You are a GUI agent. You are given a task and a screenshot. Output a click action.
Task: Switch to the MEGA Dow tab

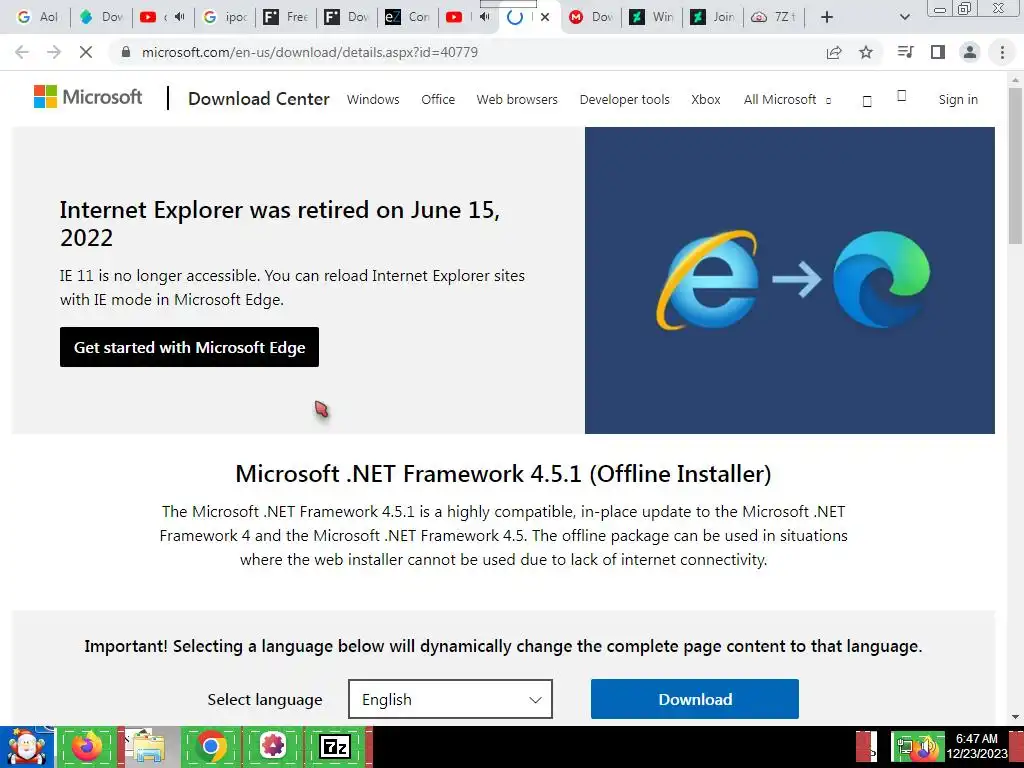pyautogui.click(x=590, y=17)
